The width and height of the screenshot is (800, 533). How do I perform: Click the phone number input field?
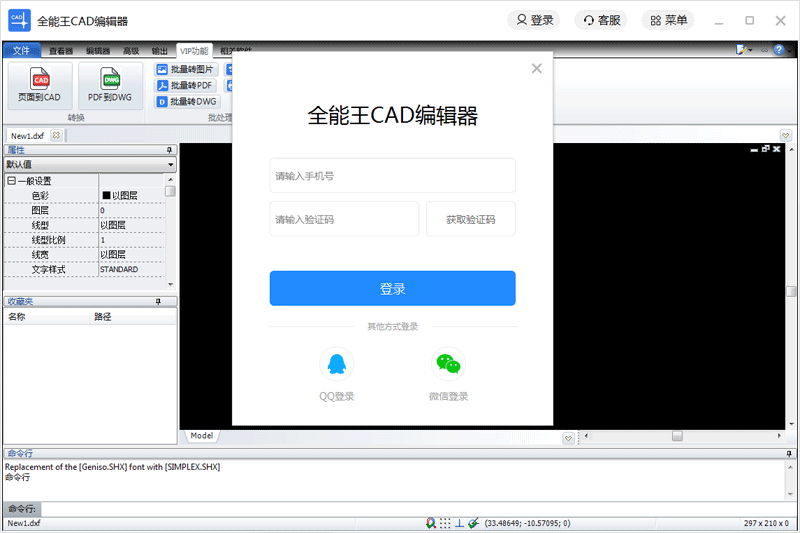[392, 175]
